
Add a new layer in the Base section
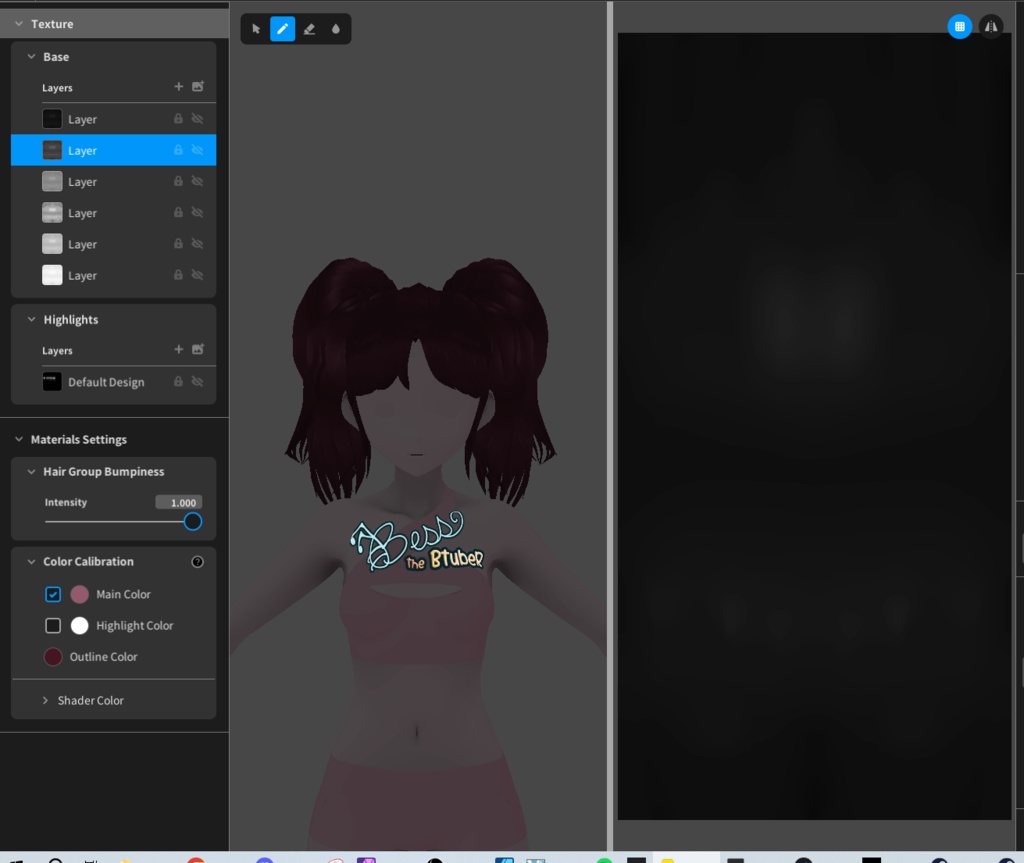click(x=178, y=87)
